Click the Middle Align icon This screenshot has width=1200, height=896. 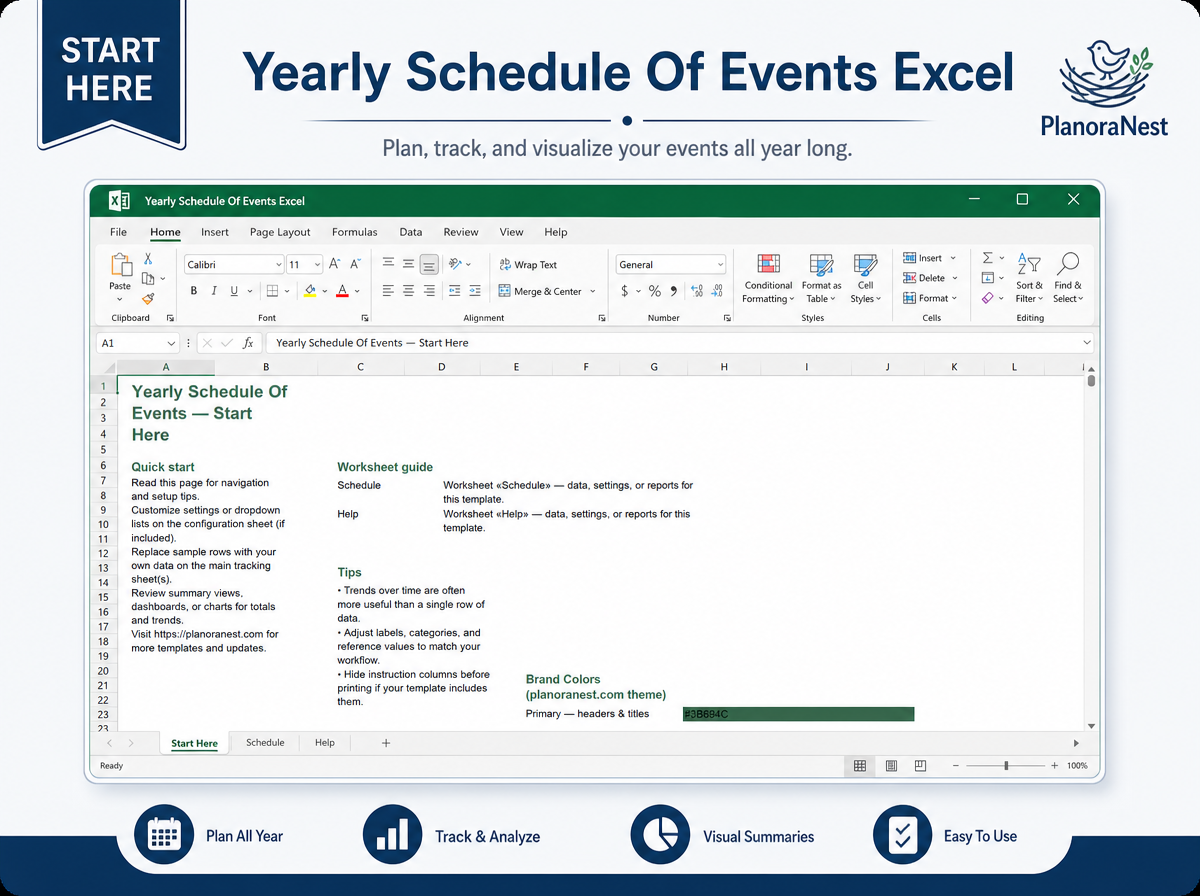click(x=408, y=264)
